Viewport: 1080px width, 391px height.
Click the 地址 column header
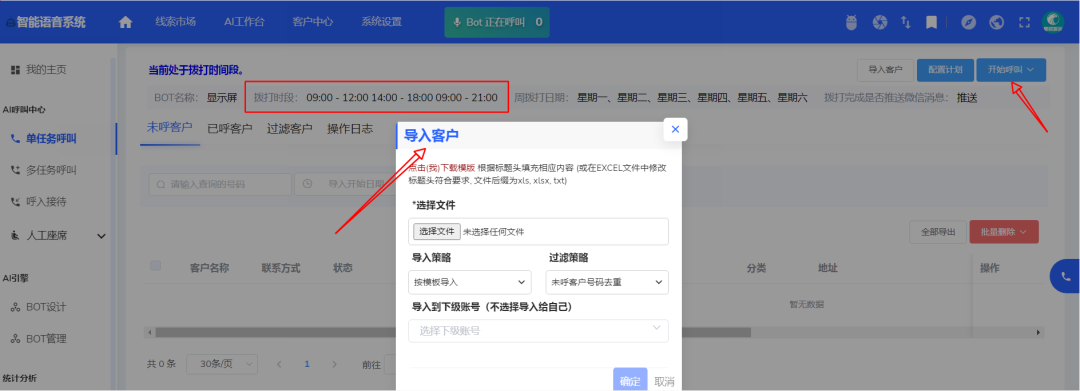[x=828, y=268]
